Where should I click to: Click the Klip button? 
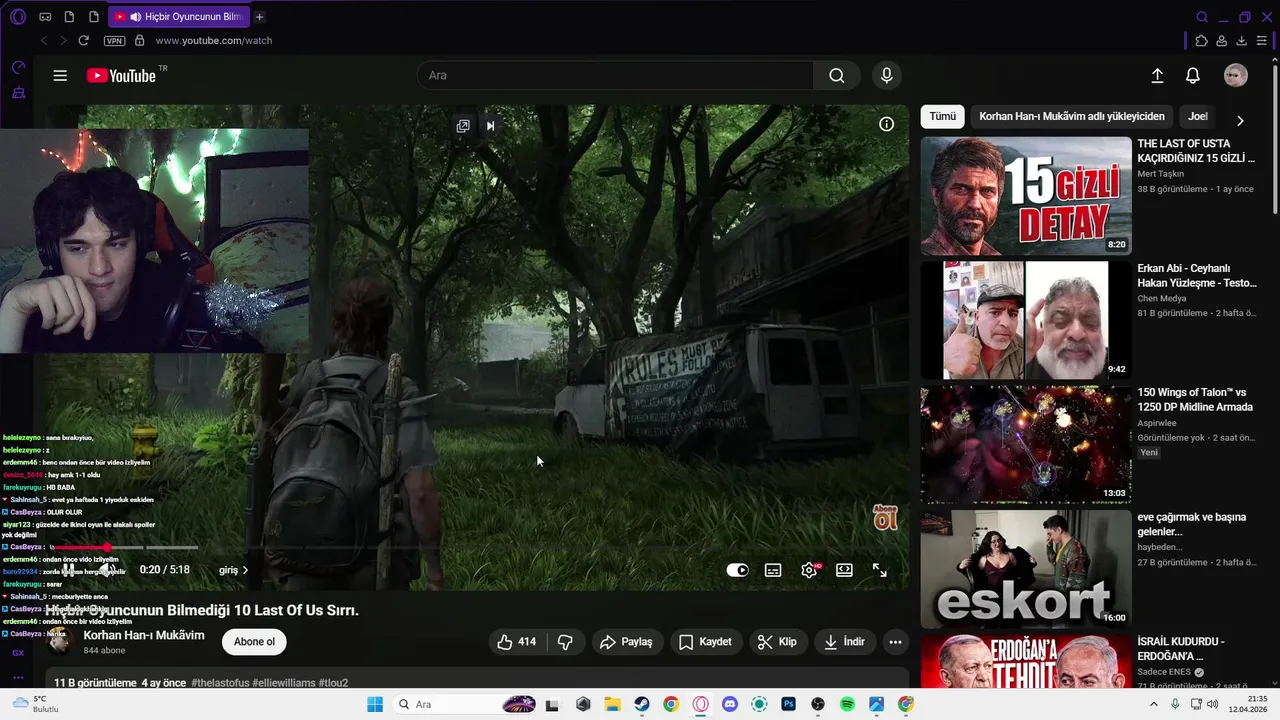coord(777,642)
